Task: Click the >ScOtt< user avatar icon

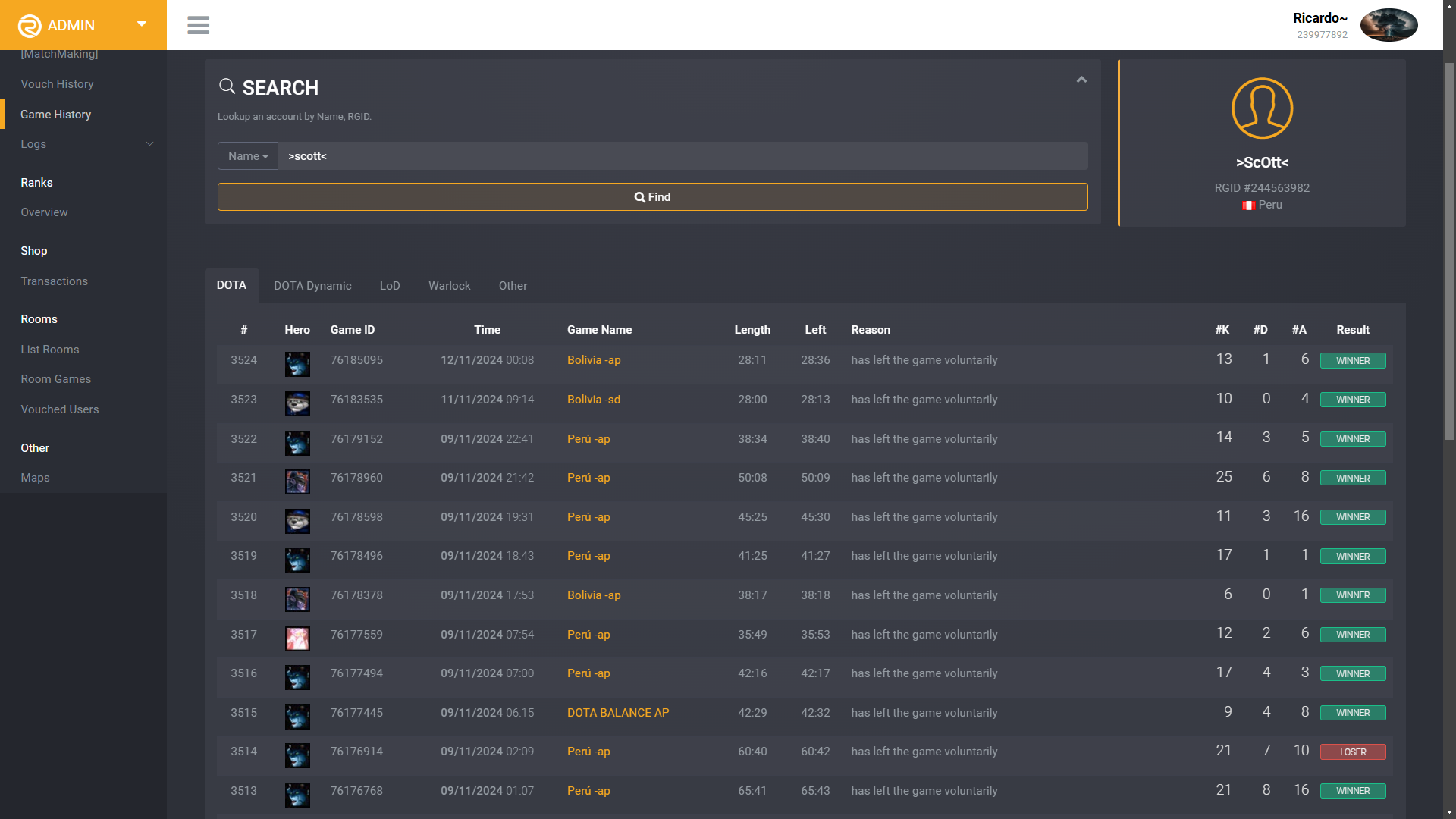Action: [1262, 108]
